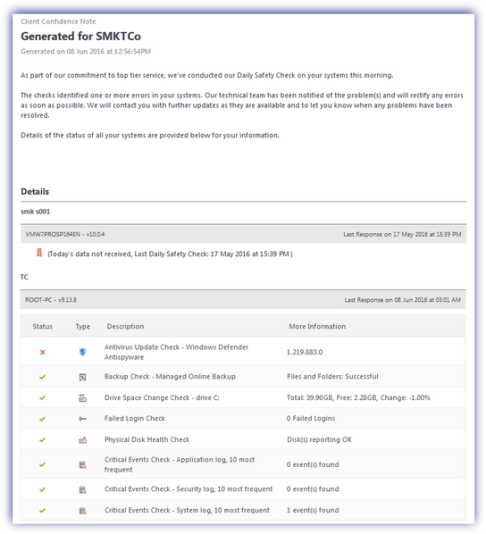Click the shield icon for Antivirus Update Check
This screenshot has height=534, width=486.
click(82, 352)
